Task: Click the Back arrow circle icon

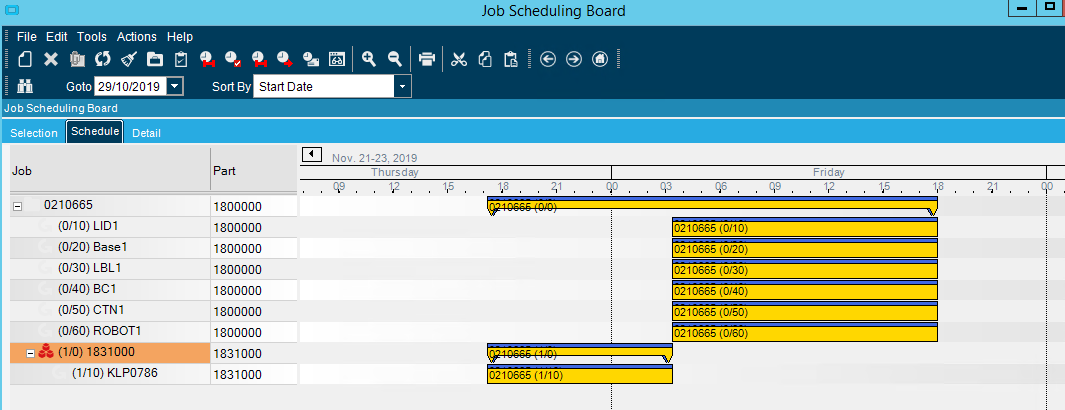Action: (x=548, y=59)
